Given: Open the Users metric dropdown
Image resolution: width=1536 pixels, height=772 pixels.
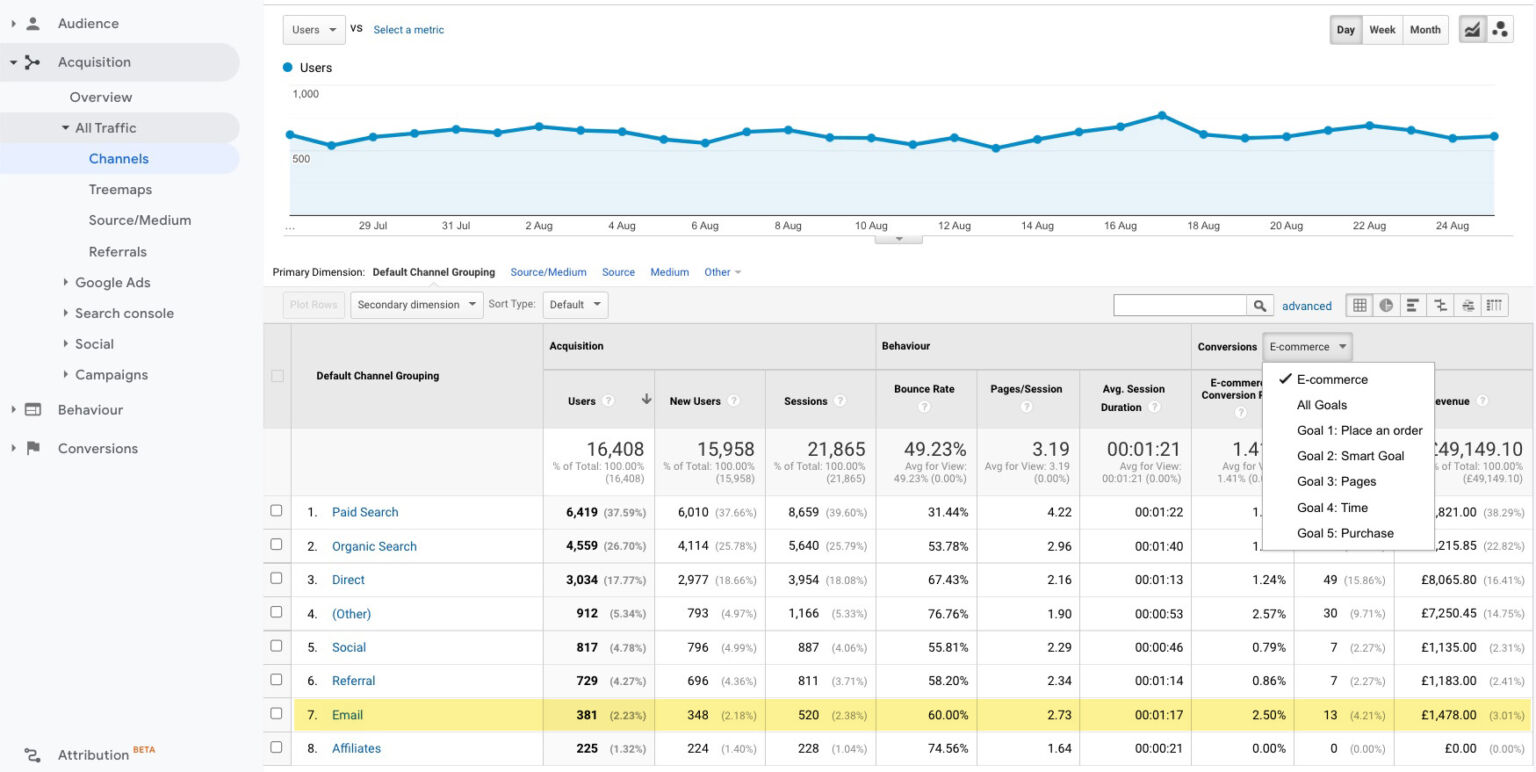Looking at the screenshot, I should click(x=314, y=30).
